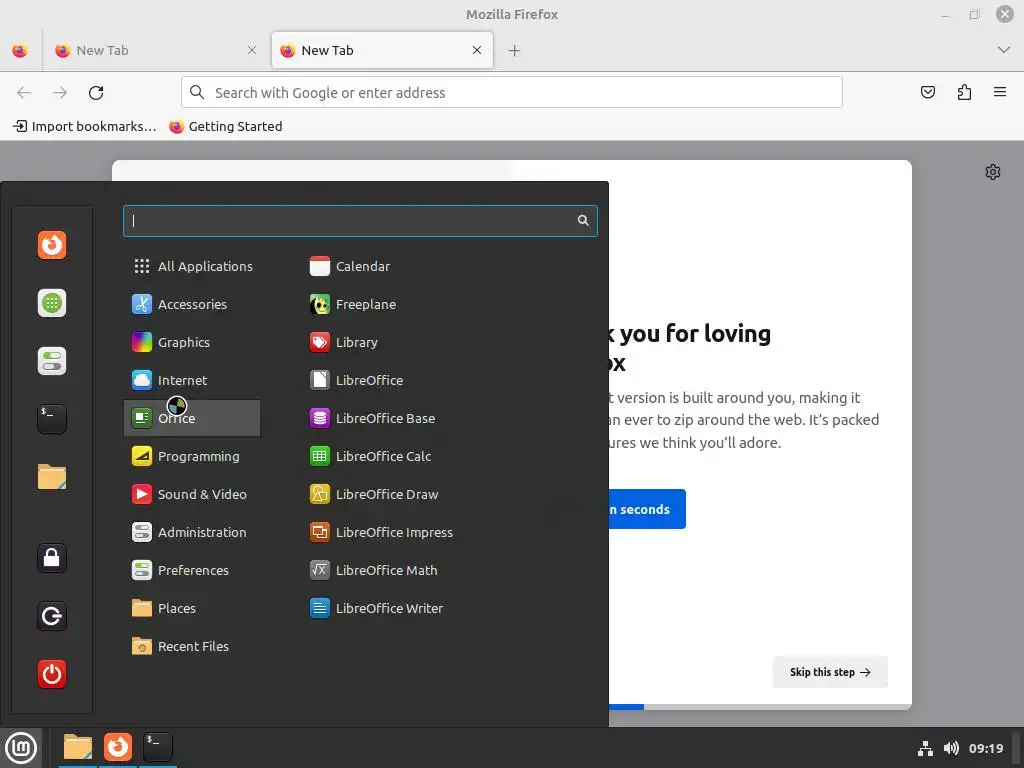Click the red power/shut down icon

coord(52,675)
